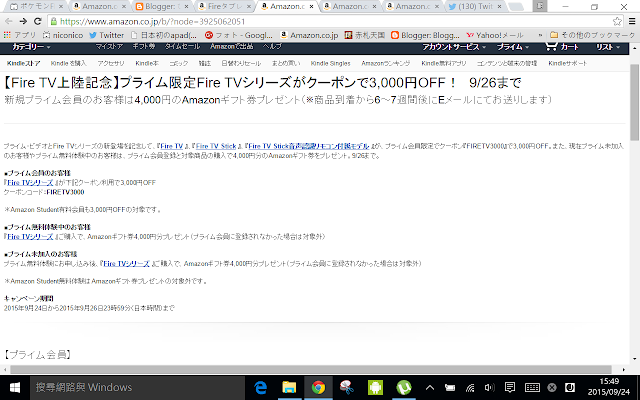Open Kindle Singles subnav item
Screen dimensions: 640x400
point(330,63)
